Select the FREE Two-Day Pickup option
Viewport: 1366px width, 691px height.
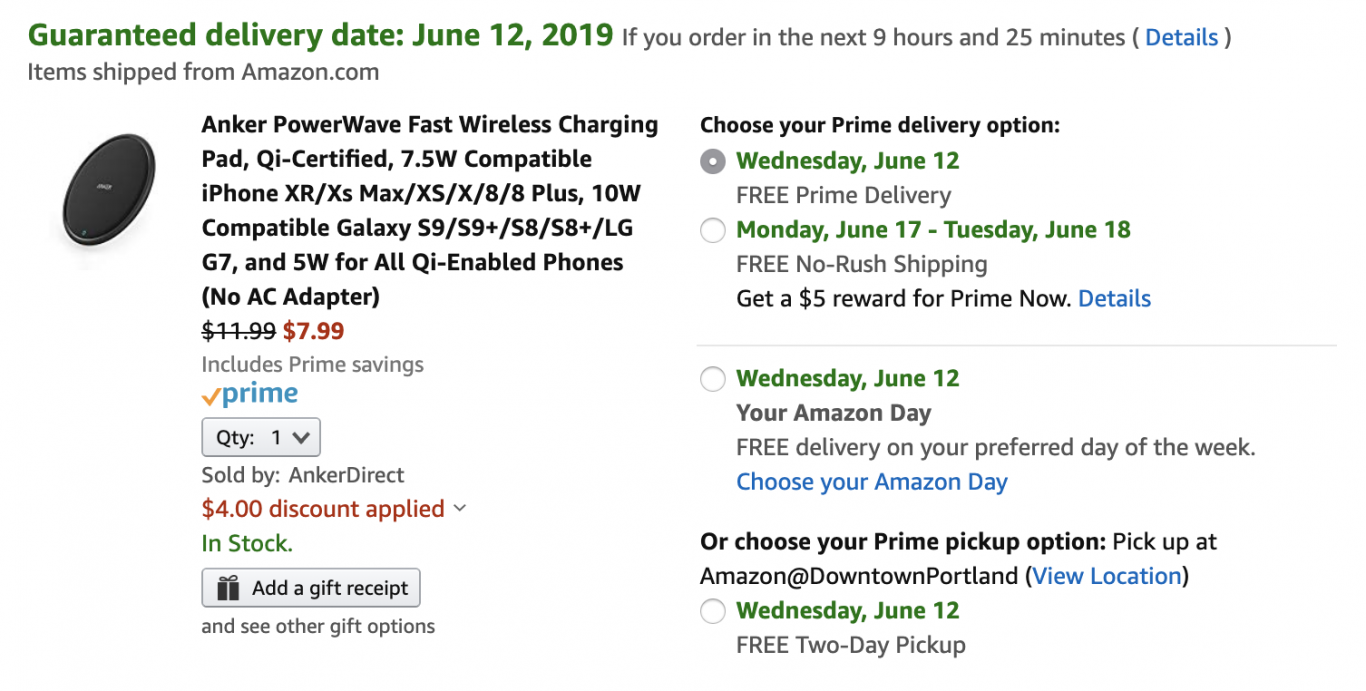pos(712,612)
